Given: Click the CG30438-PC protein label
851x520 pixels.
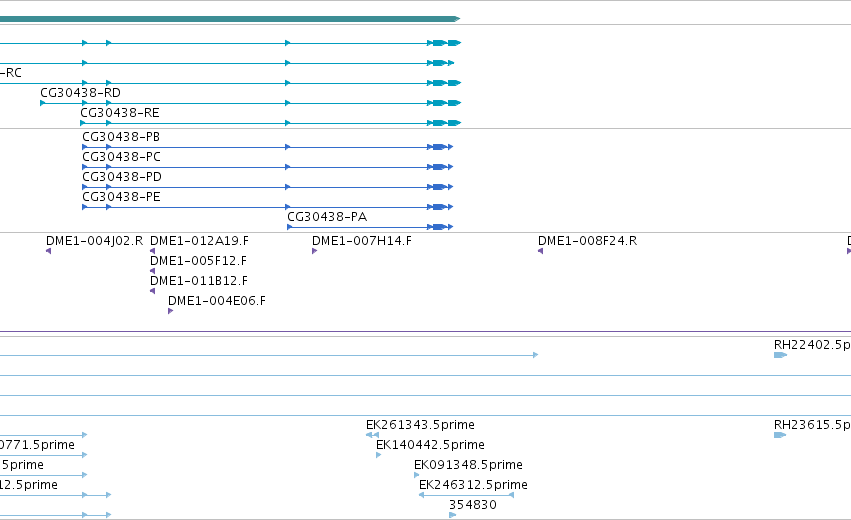Looking at the screenshot, I should pos(122,157).
